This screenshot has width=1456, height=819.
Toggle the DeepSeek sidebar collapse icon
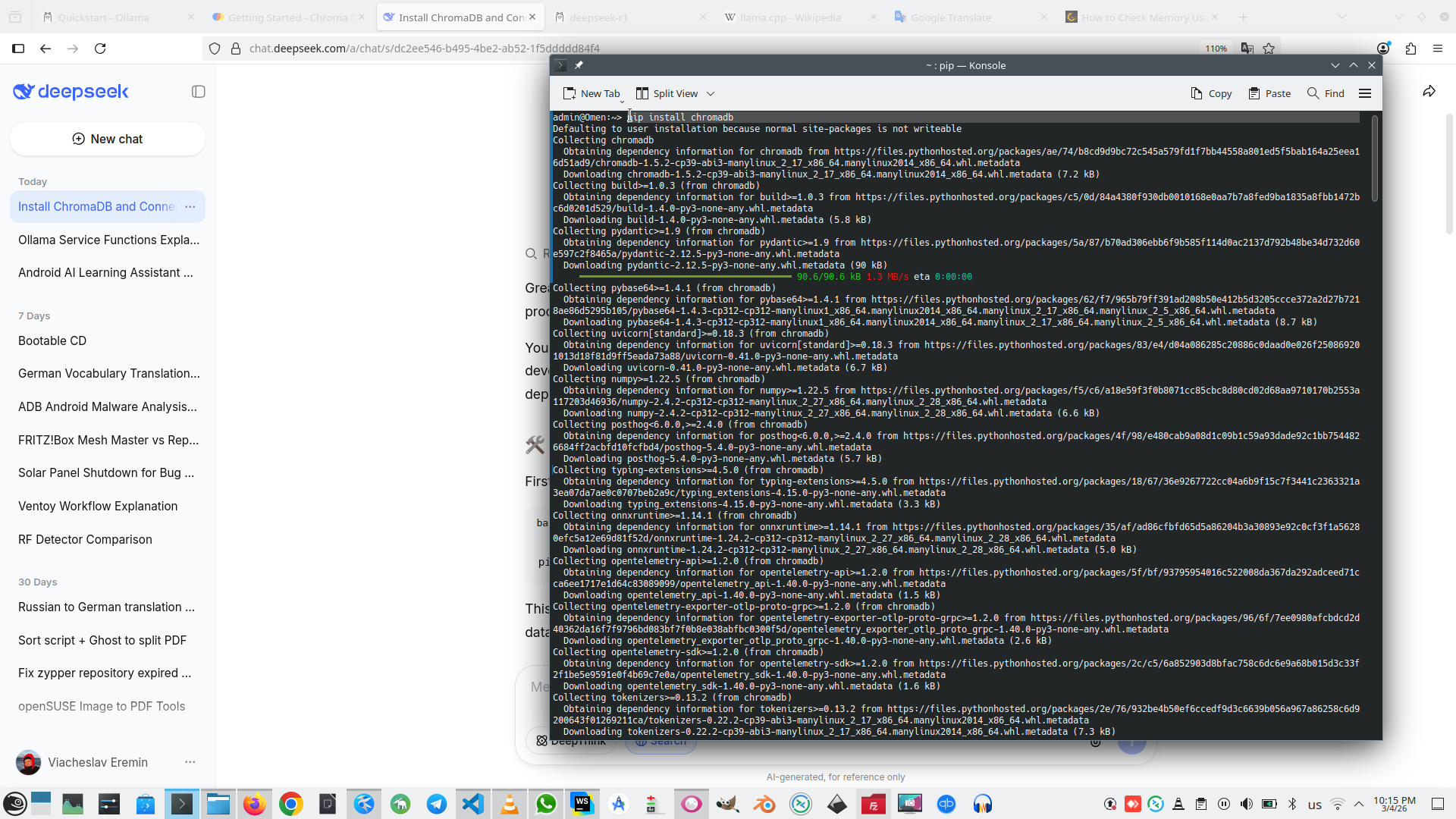point(199,92)
